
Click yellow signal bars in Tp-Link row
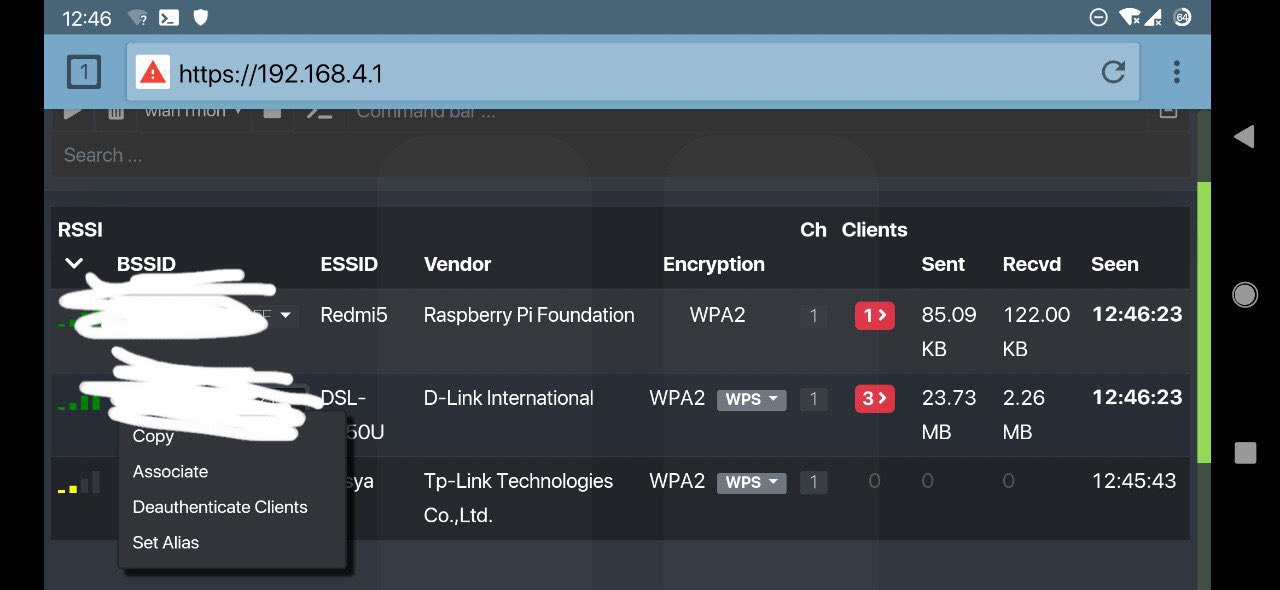pos(80,483)
